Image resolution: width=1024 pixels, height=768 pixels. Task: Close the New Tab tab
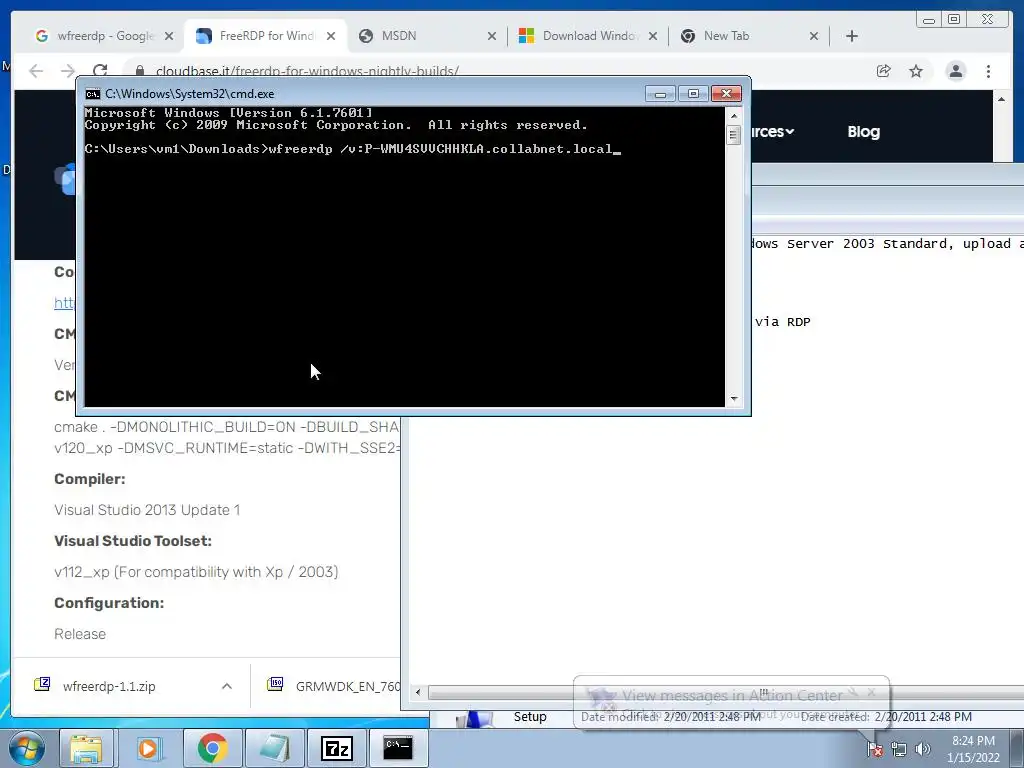(814, 36)
